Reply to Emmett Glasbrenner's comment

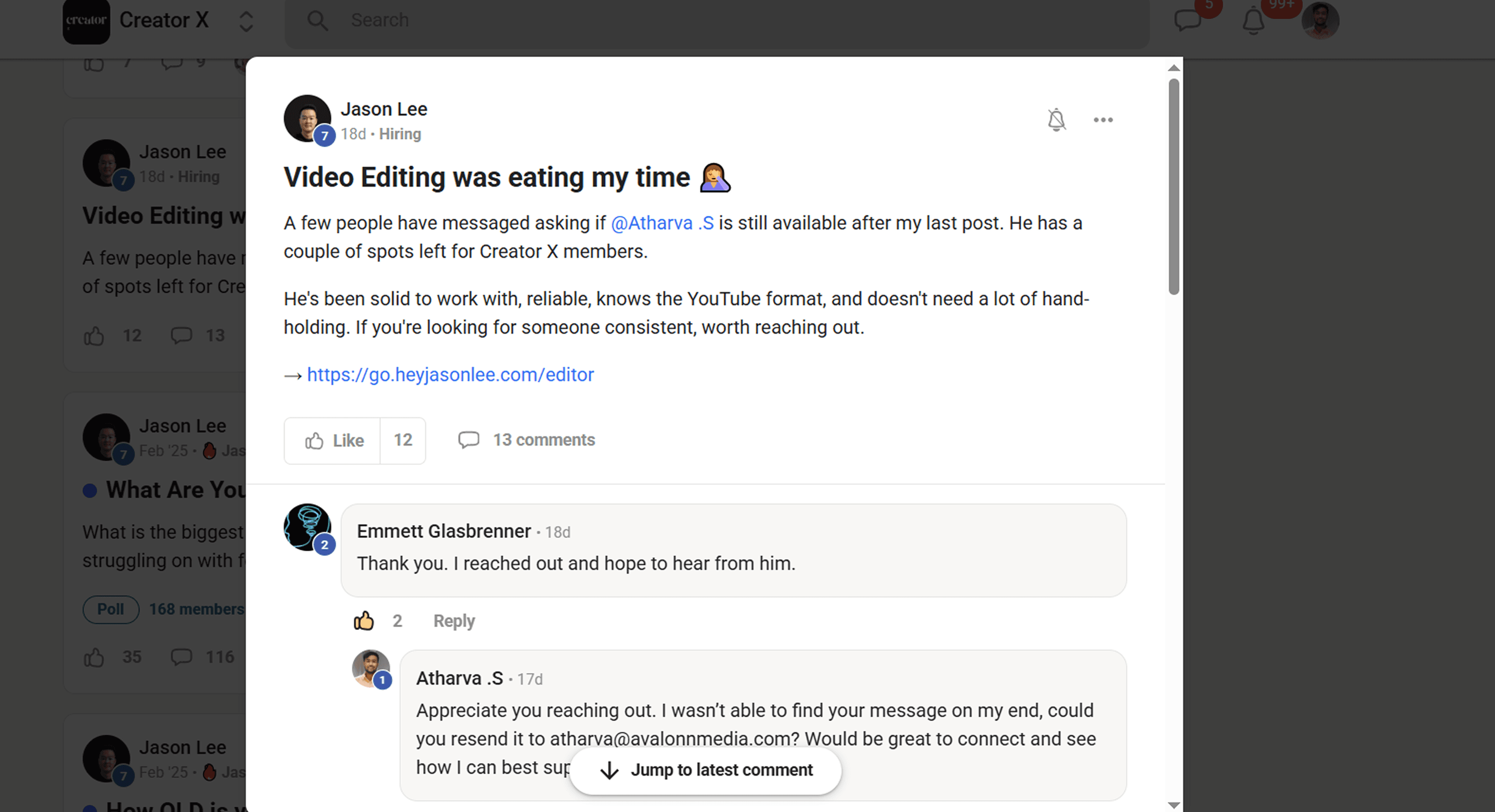454,621
